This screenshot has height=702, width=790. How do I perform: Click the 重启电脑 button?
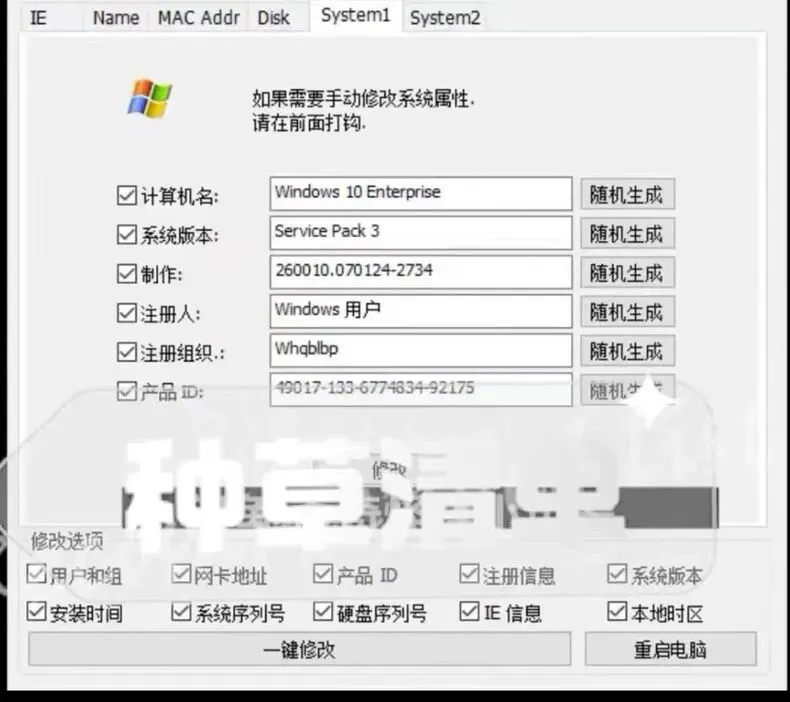click(671, 649)
